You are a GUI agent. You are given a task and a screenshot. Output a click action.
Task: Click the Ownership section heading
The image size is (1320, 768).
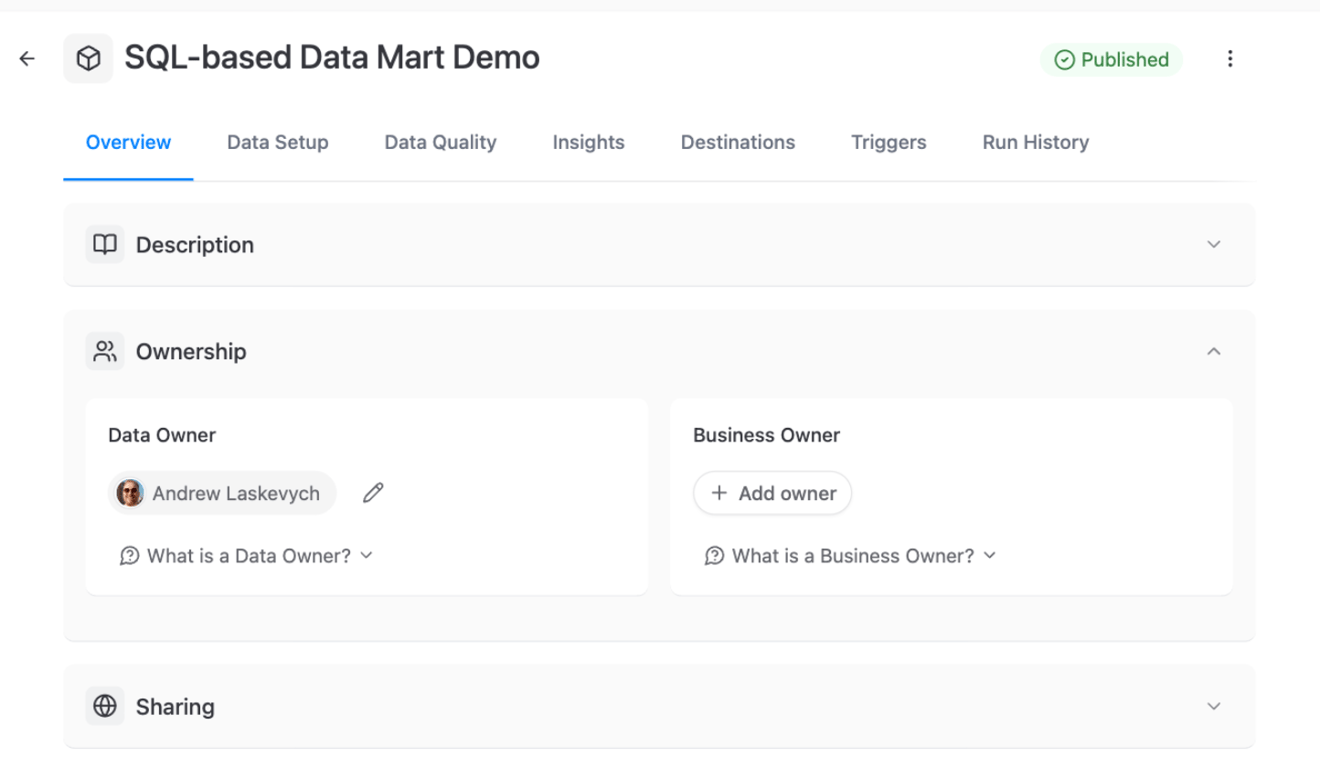click(191, 352)
